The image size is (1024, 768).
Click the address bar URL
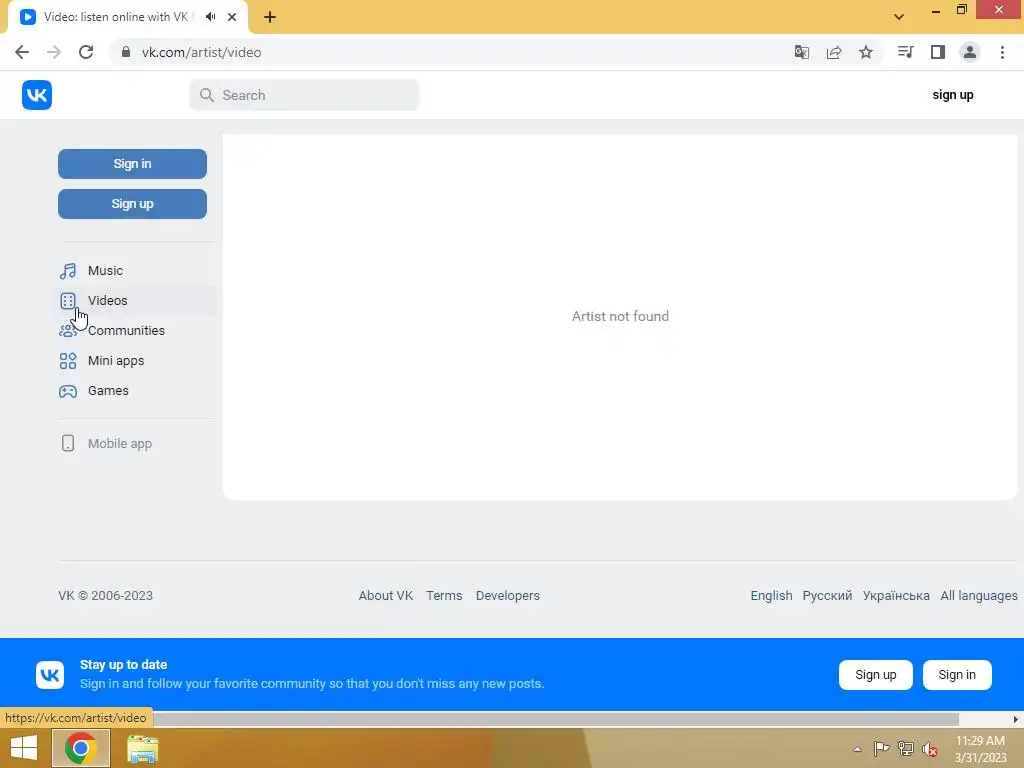tap(201, 52)
